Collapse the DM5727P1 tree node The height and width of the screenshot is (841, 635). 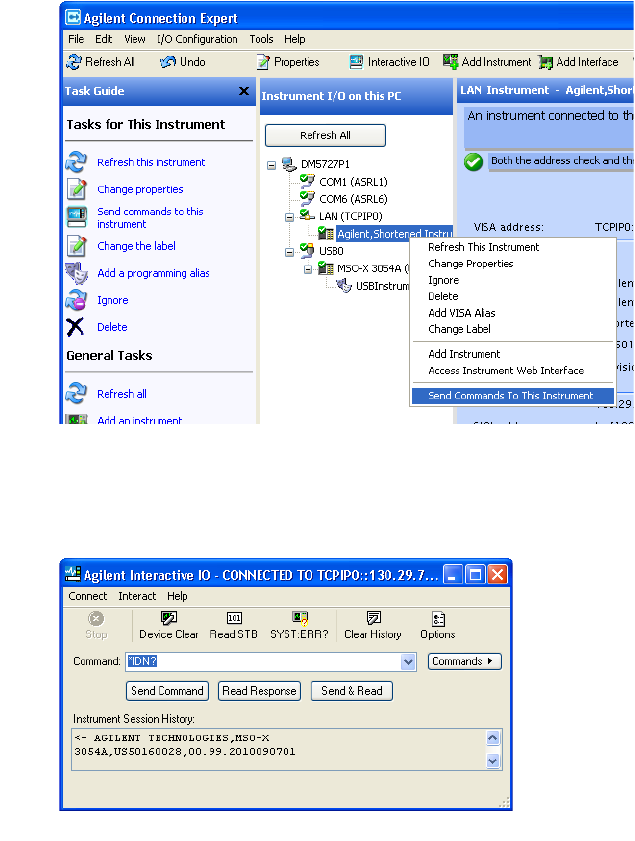click(x=271, y=165)
